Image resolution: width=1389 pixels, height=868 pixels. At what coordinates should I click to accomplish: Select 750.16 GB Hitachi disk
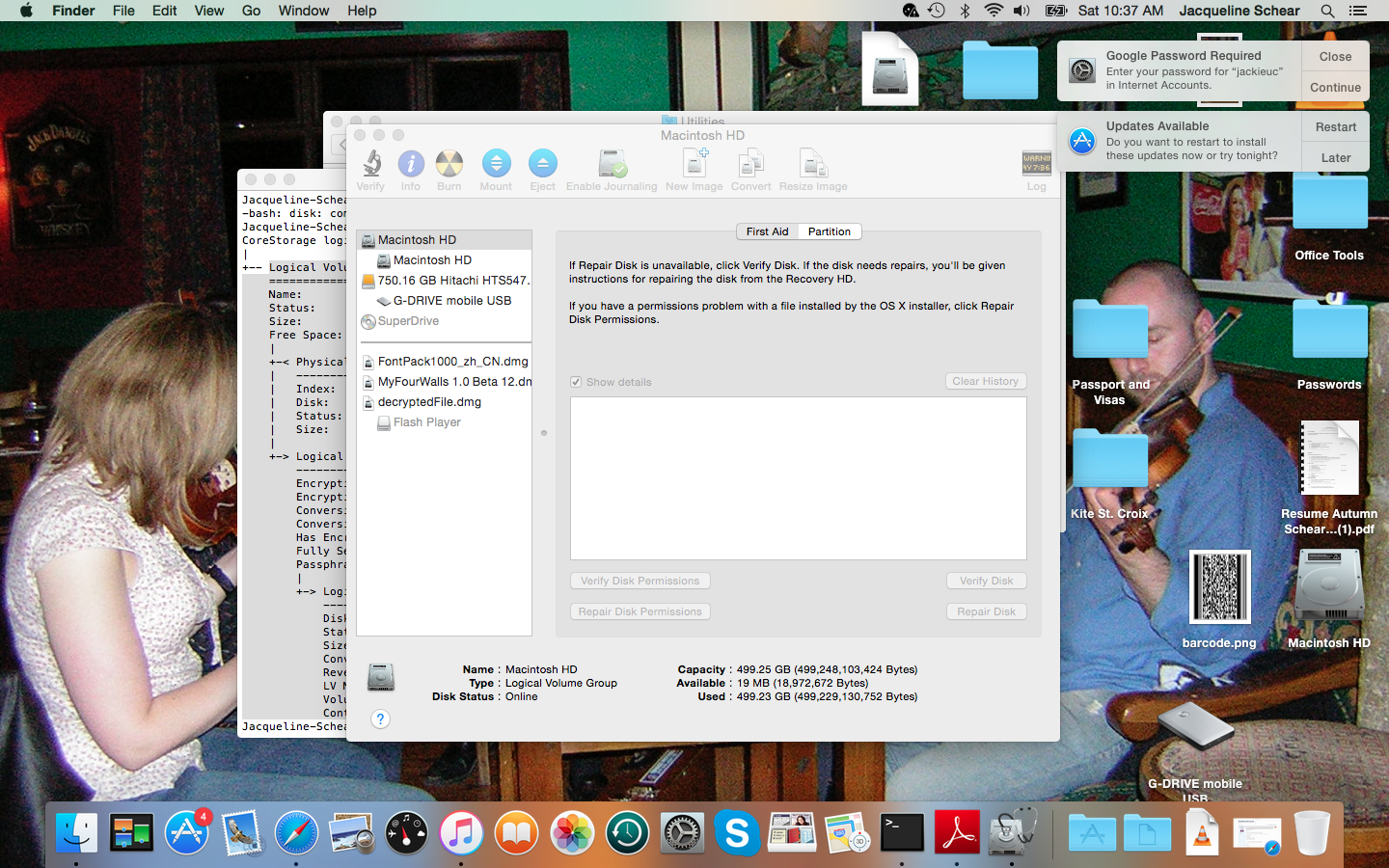[444, 281]
